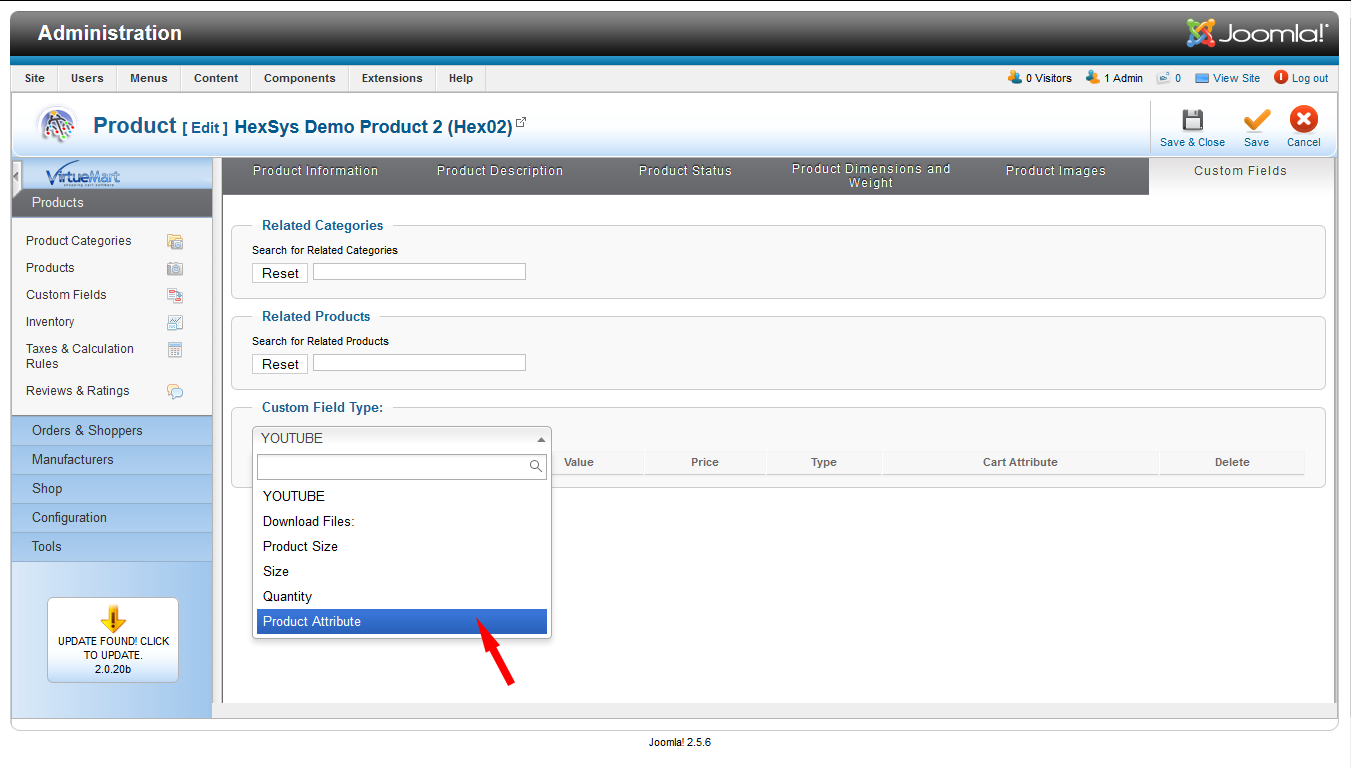
Task: Click the Custom Fields sidebar icon
Action: pos(175,295)
